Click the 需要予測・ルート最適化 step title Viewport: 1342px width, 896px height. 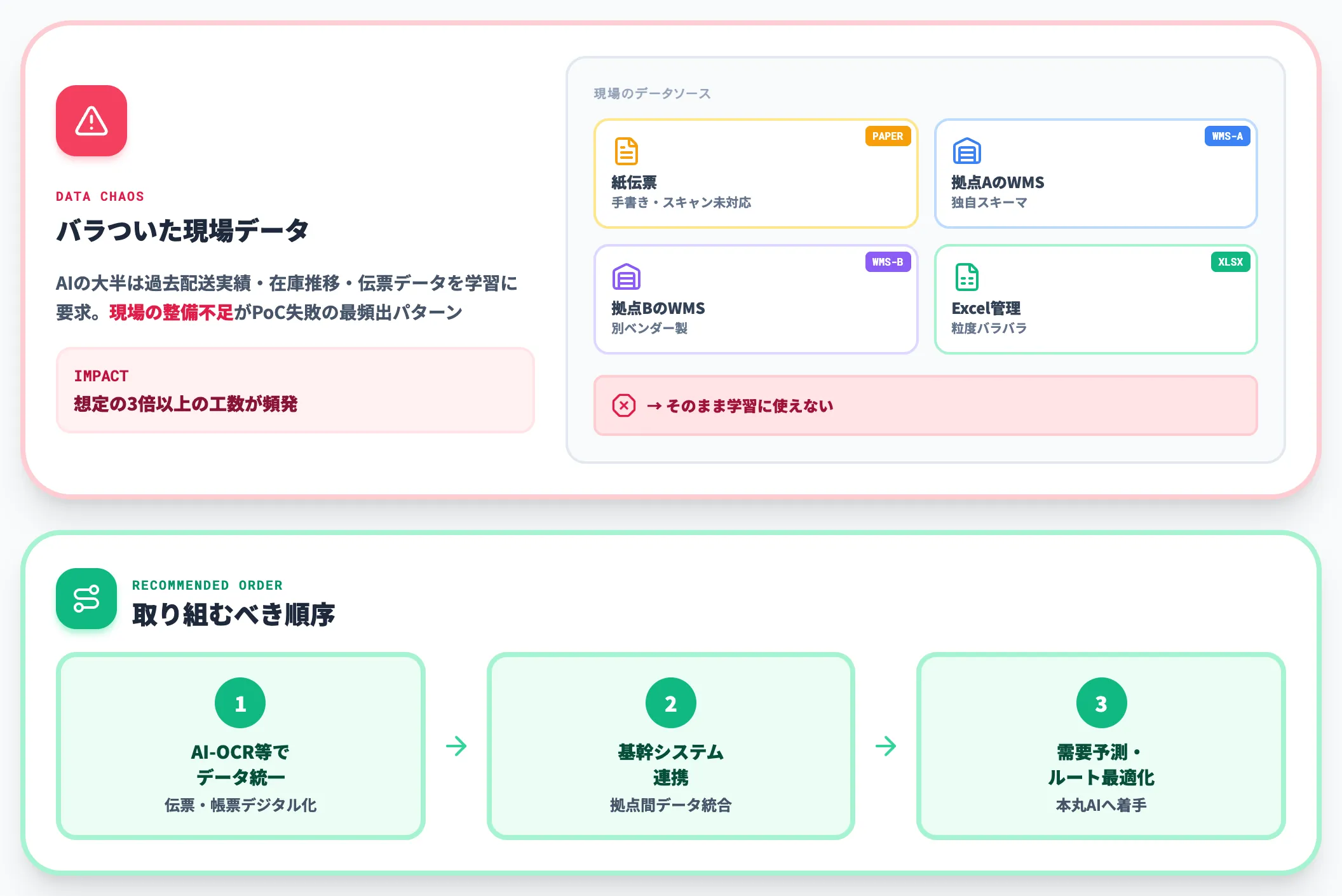(1101, 764)
